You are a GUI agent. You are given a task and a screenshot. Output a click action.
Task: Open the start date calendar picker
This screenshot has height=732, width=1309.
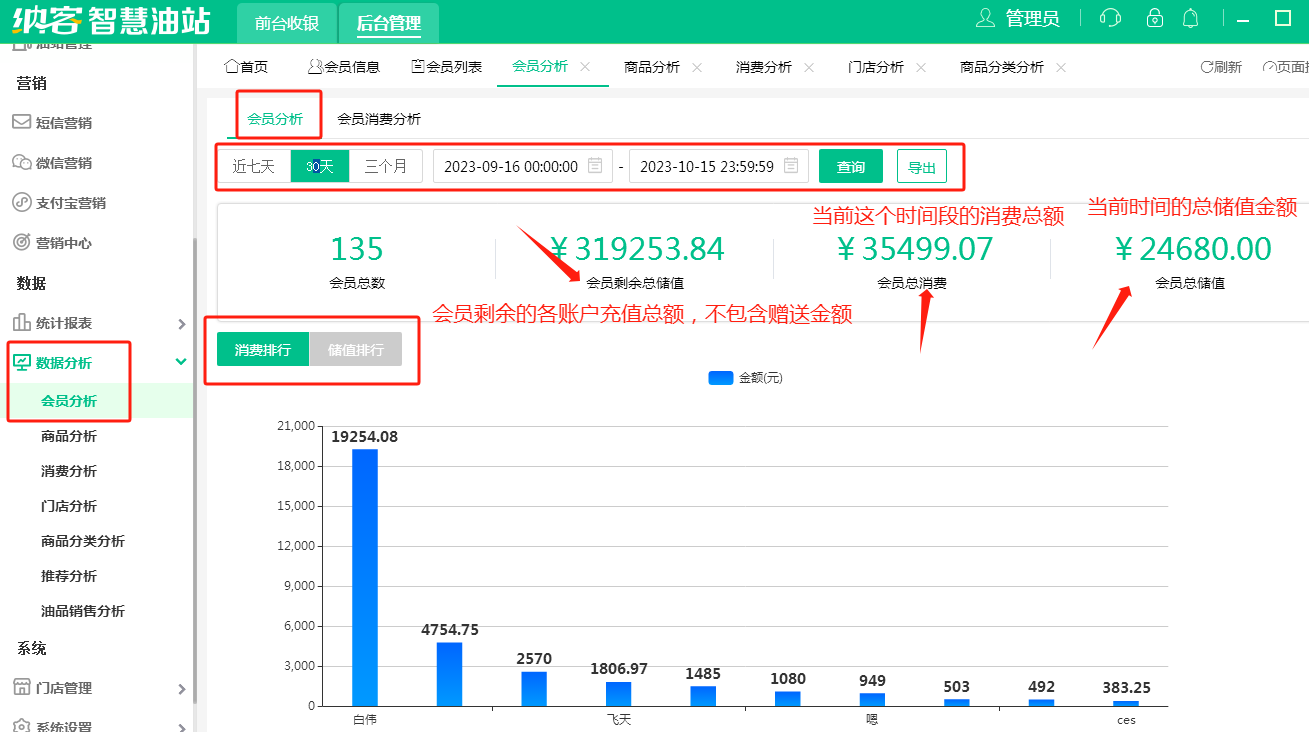tap(595, 166)
